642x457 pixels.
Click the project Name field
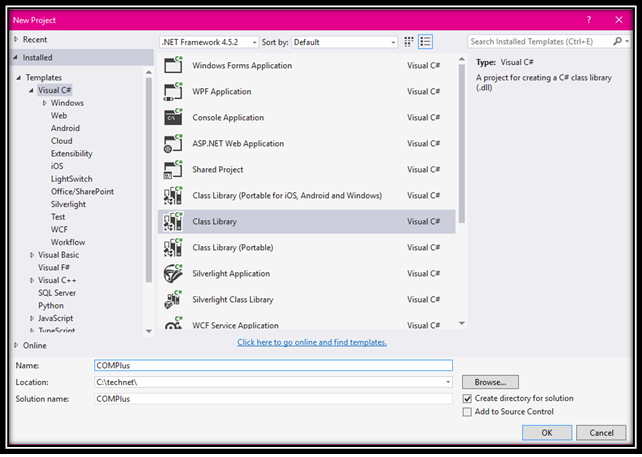273,365
